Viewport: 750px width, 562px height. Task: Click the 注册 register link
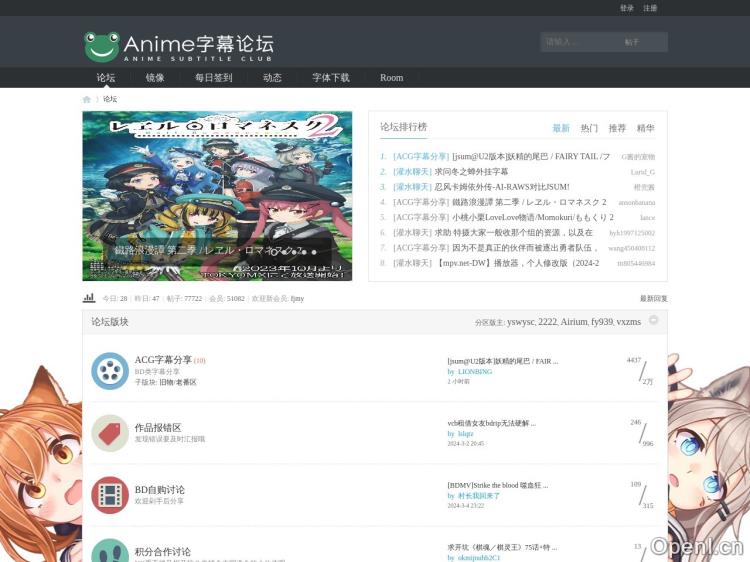pyautogui.click(x=650, y=8)
